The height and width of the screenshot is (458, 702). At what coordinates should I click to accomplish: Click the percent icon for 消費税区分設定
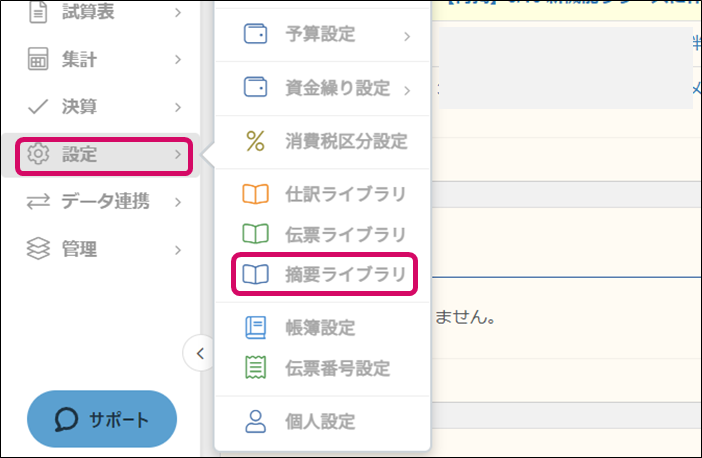click(256, 141)
